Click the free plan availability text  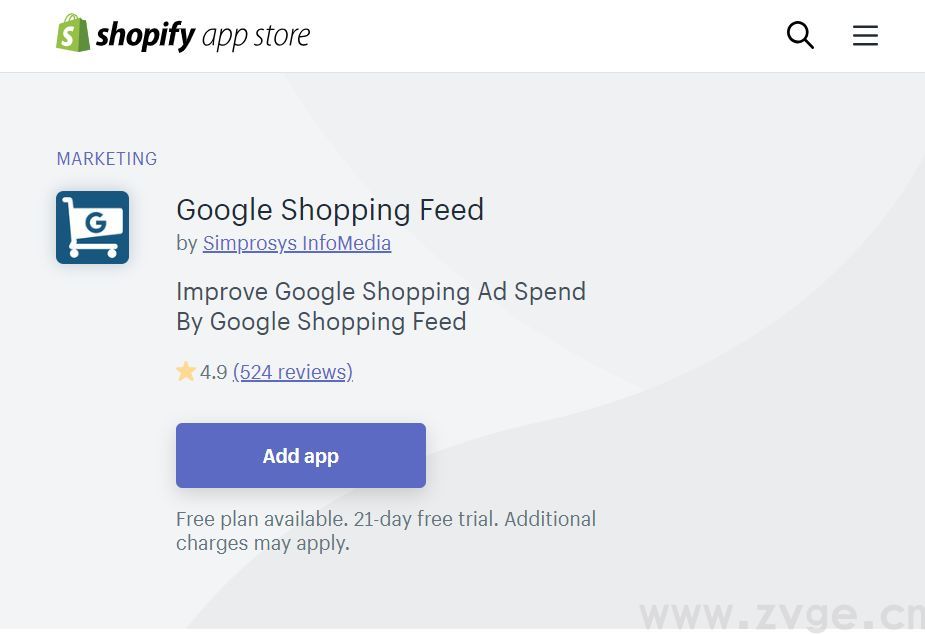coord(260,519)
